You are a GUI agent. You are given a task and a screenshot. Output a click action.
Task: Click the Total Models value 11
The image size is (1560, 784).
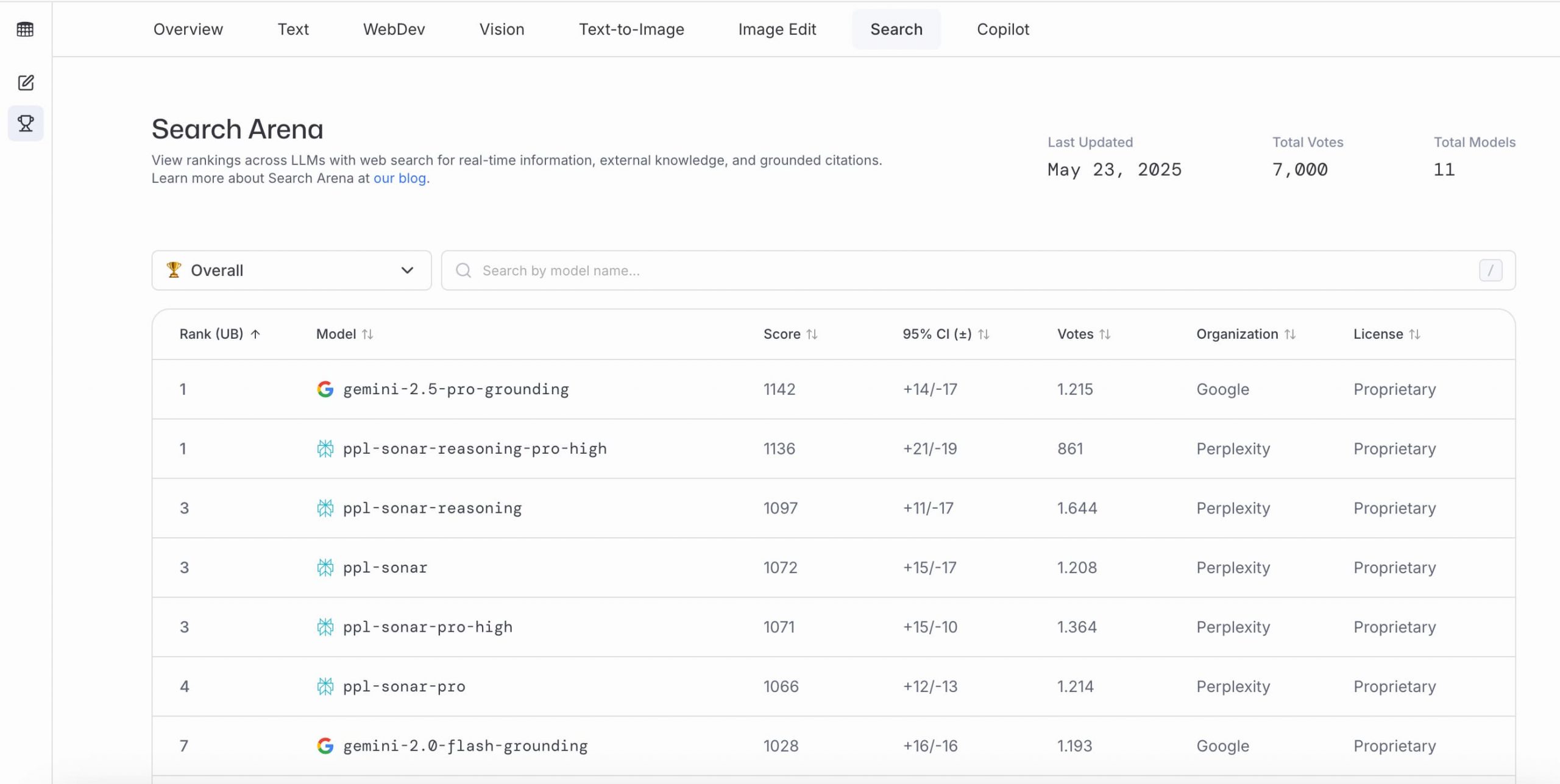[1444, 169]
